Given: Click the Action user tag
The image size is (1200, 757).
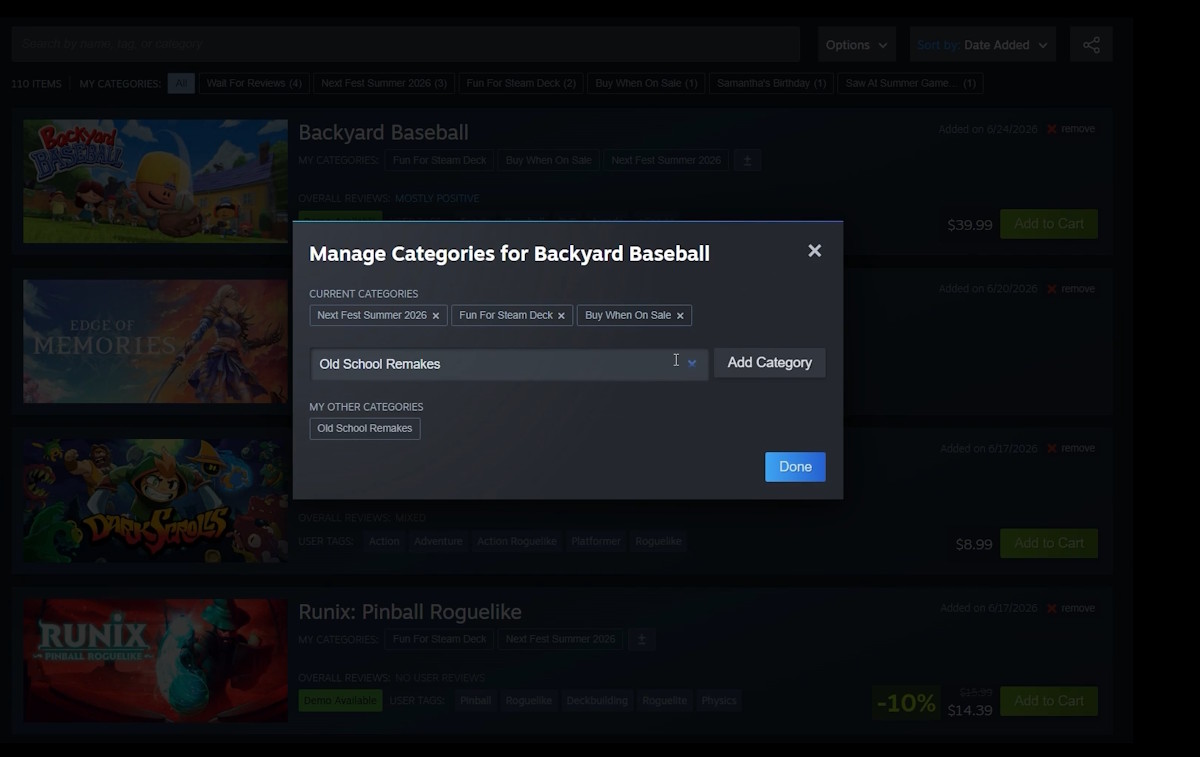Looking at the screenshot, I should pos(383,541).
